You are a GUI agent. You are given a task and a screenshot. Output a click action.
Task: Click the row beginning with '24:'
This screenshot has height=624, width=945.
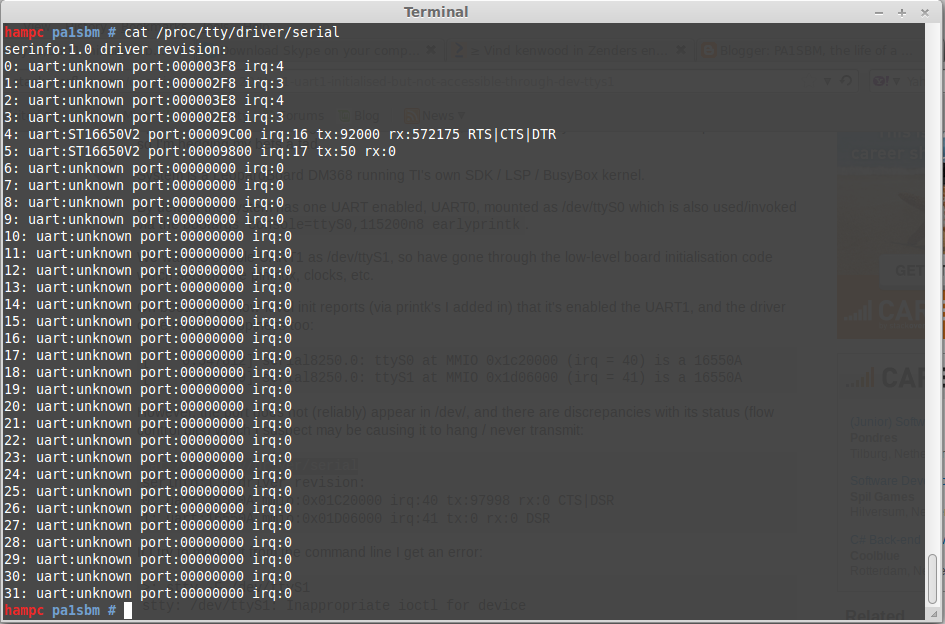[x=148, y=474]
